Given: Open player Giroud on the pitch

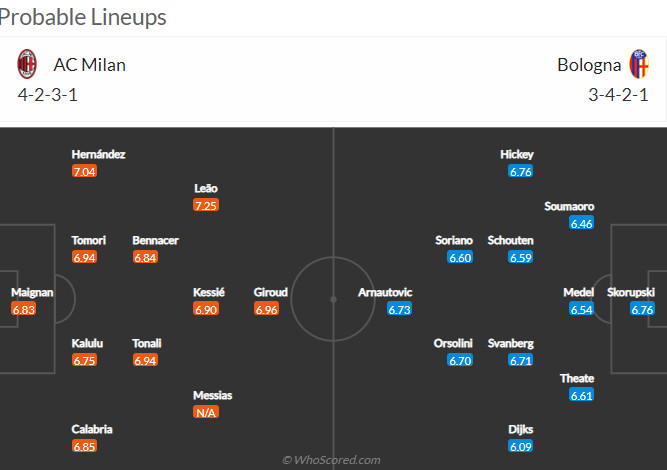Looking at the screenshot, I should (271, 292).
